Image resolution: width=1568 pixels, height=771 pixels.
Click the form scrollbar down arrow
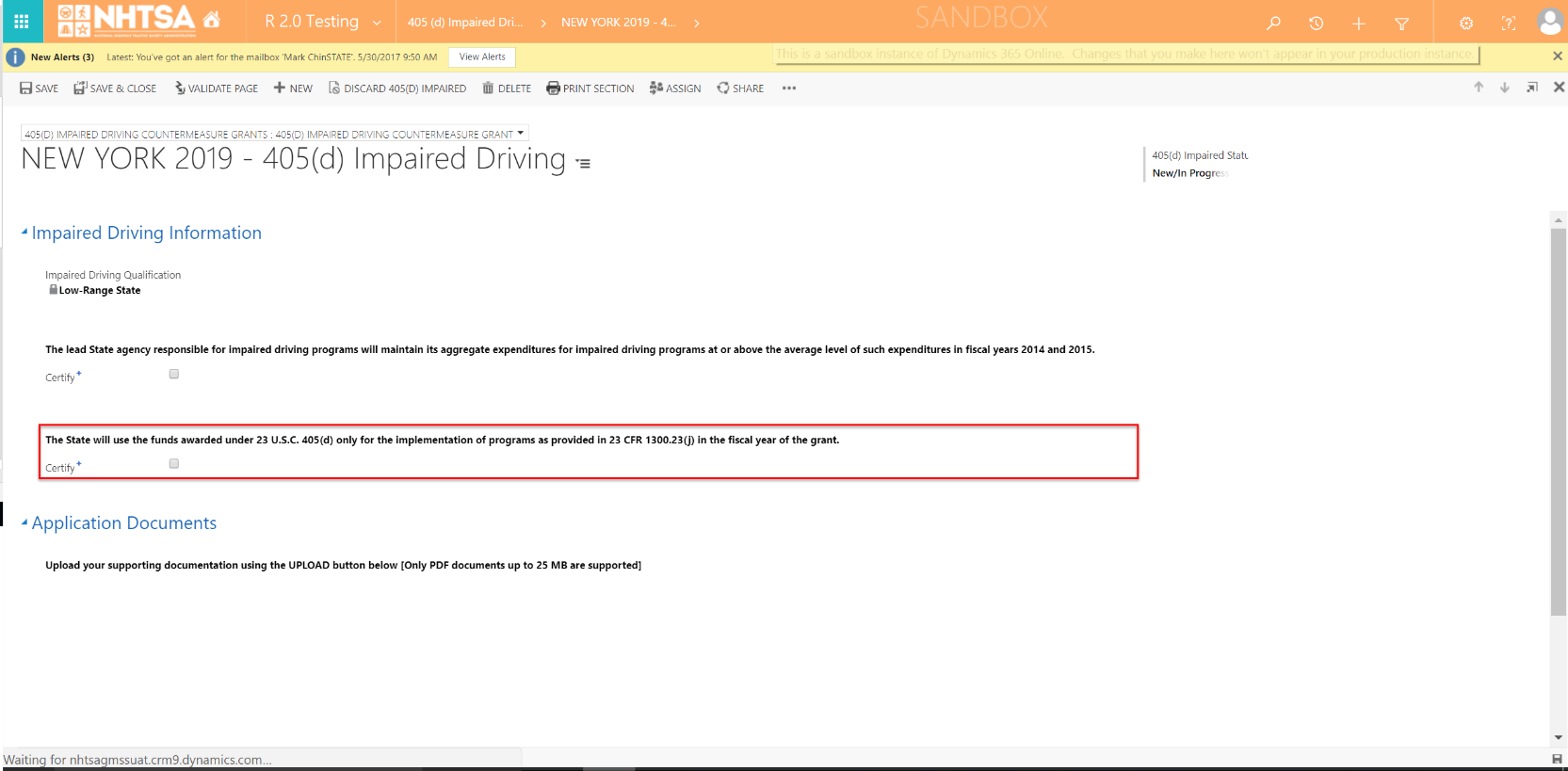(1559, 738)
